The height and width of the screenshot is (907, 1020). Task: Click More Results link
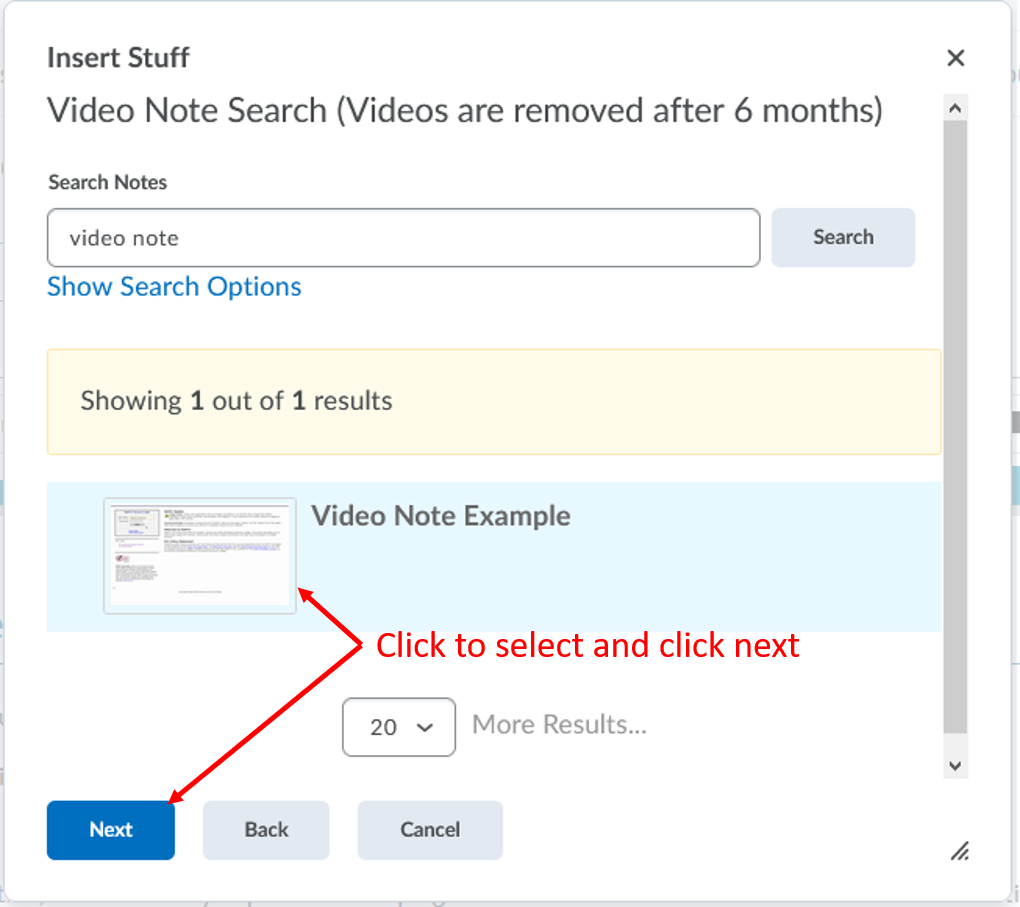pos(558,725)
